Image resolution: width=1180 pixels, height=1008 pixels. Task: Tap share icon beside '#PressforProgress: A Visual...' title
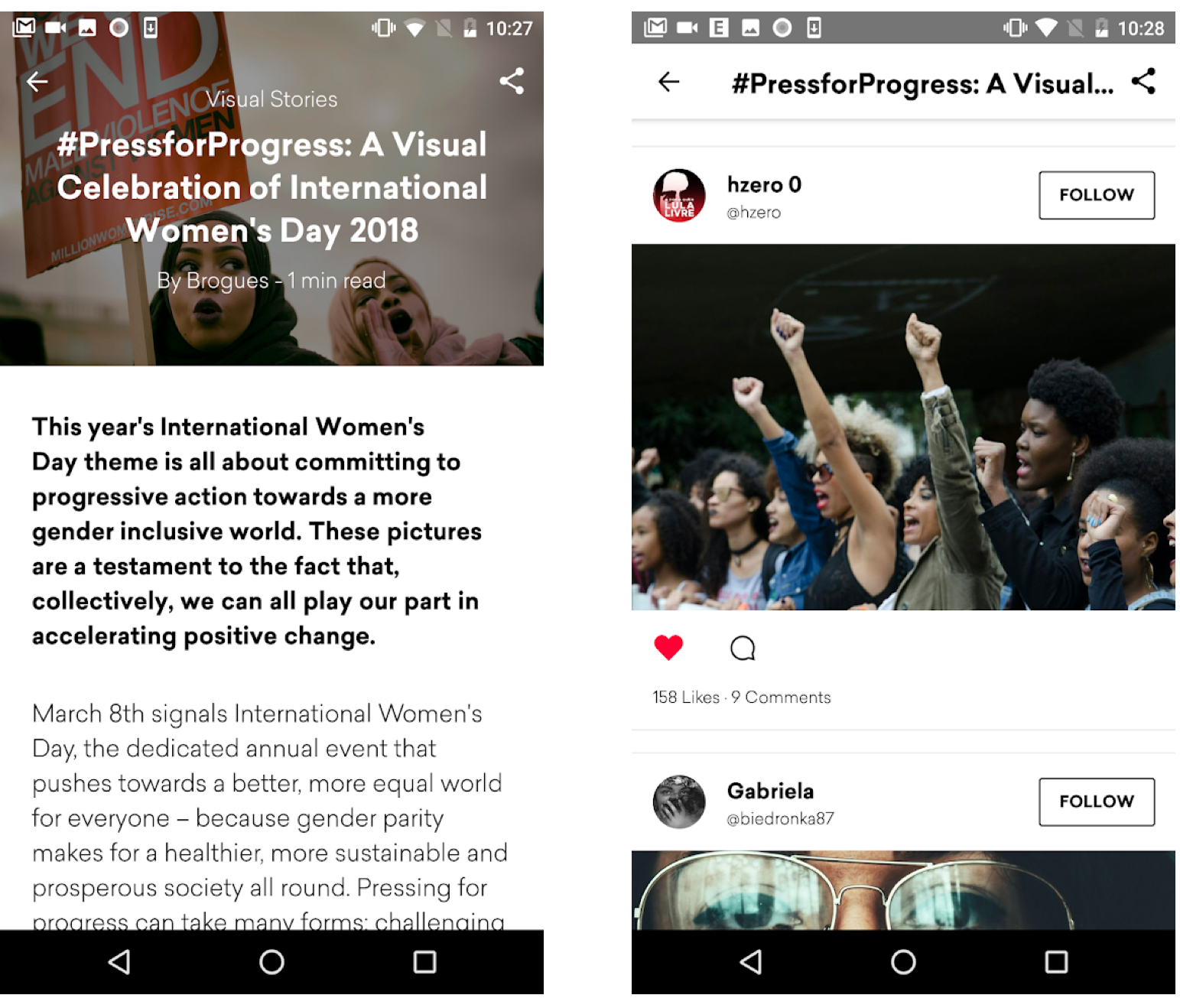(x=1143, y=81)
